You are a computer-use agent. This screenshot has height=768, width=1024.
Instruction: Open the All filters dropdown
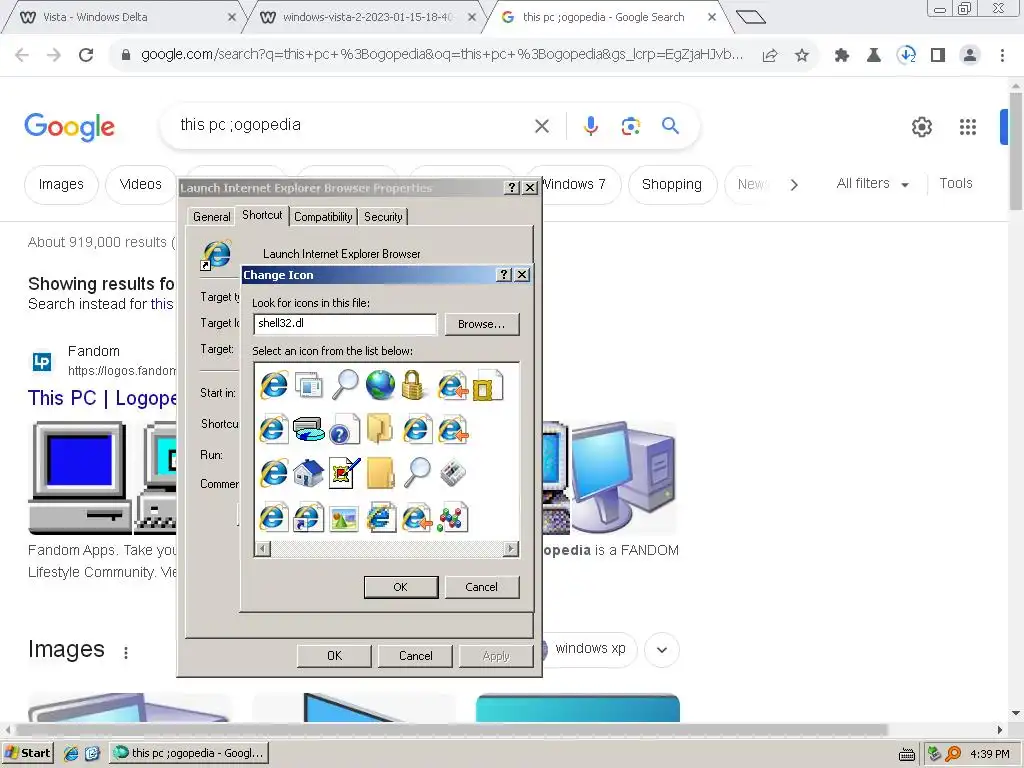click(x=872, y=184)
